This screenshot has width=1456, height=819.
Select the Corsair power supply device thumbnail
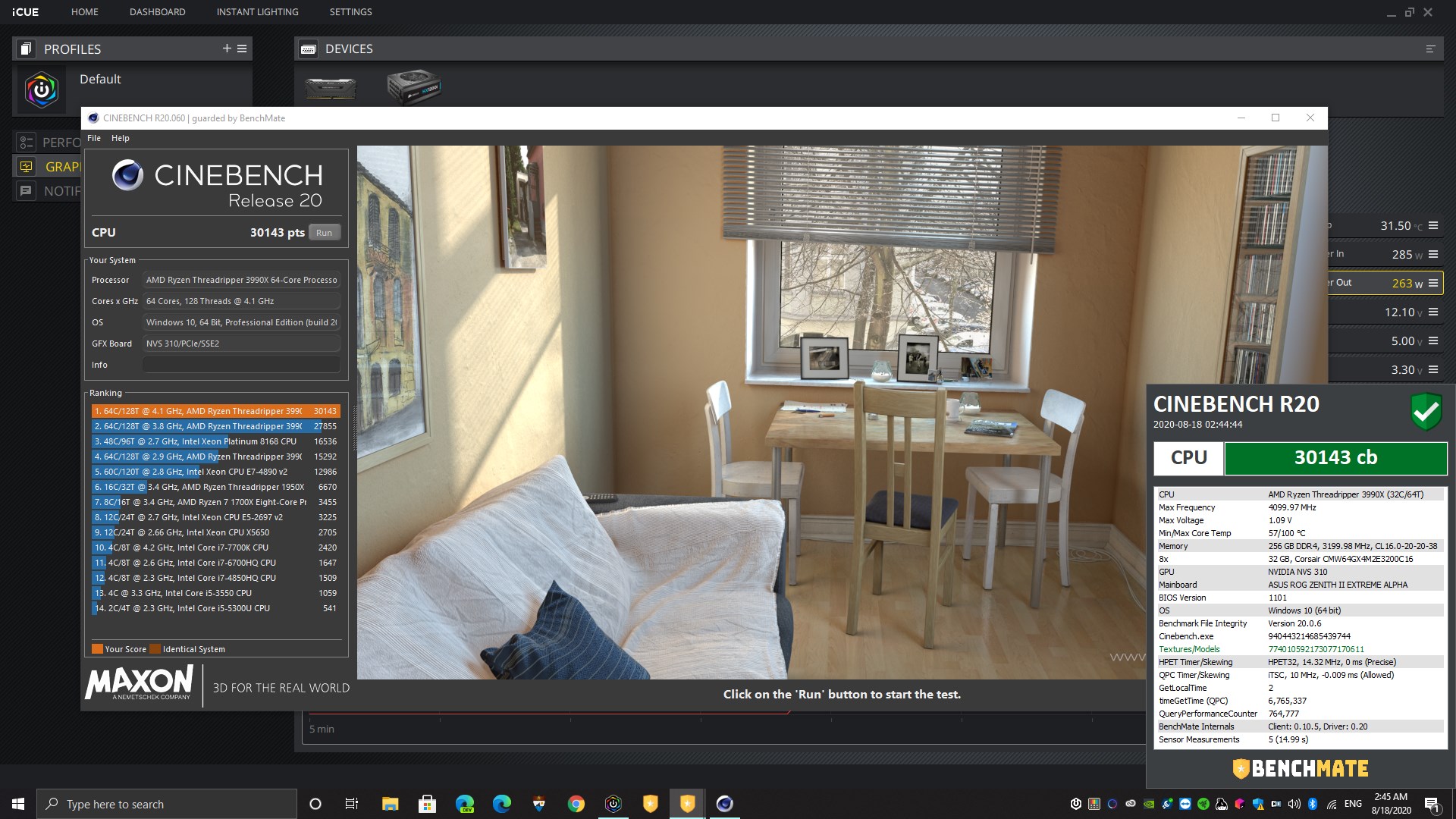point(414,86)
